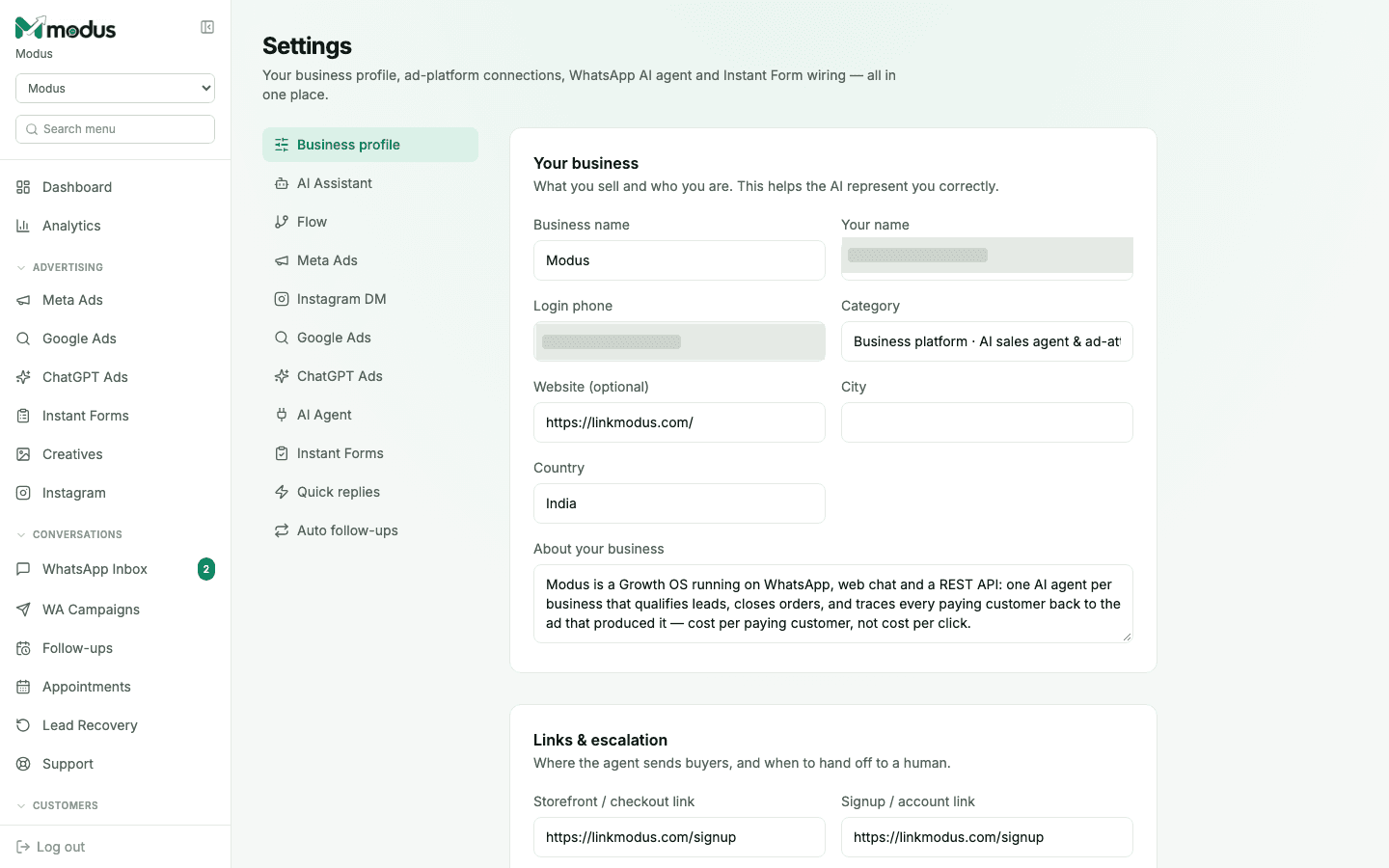Click the sidebar ChatGPT Ads sparkle icon
The height and width of the screenshot is (868, 1389).
[23, 377]
